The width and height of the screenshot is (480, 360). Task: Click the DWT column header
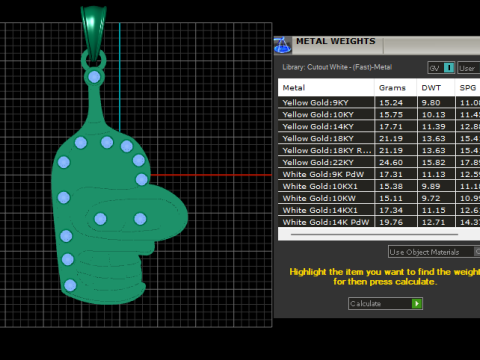[436, 88]
